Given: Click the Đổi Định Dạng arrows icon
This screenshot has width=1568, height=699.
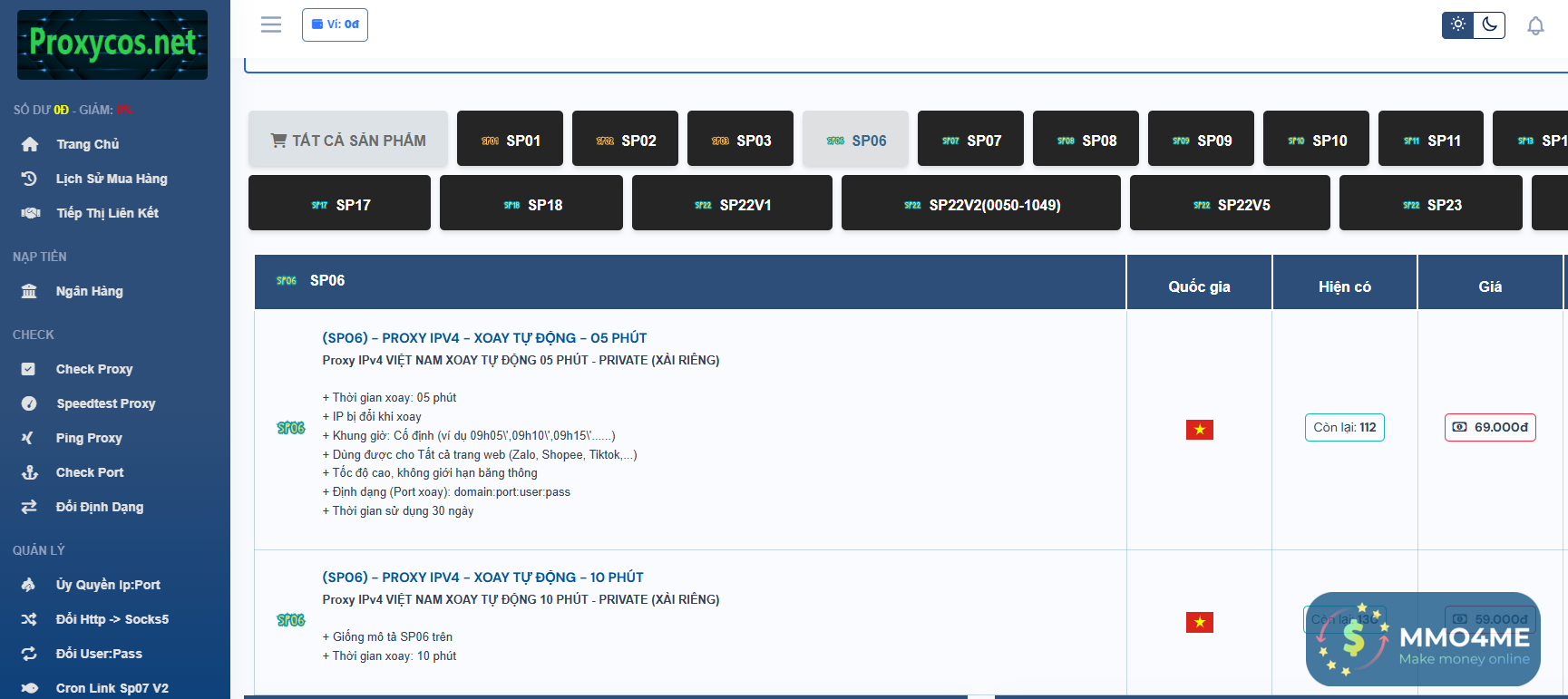Looking at the screenshot, I should pos(29,507).
